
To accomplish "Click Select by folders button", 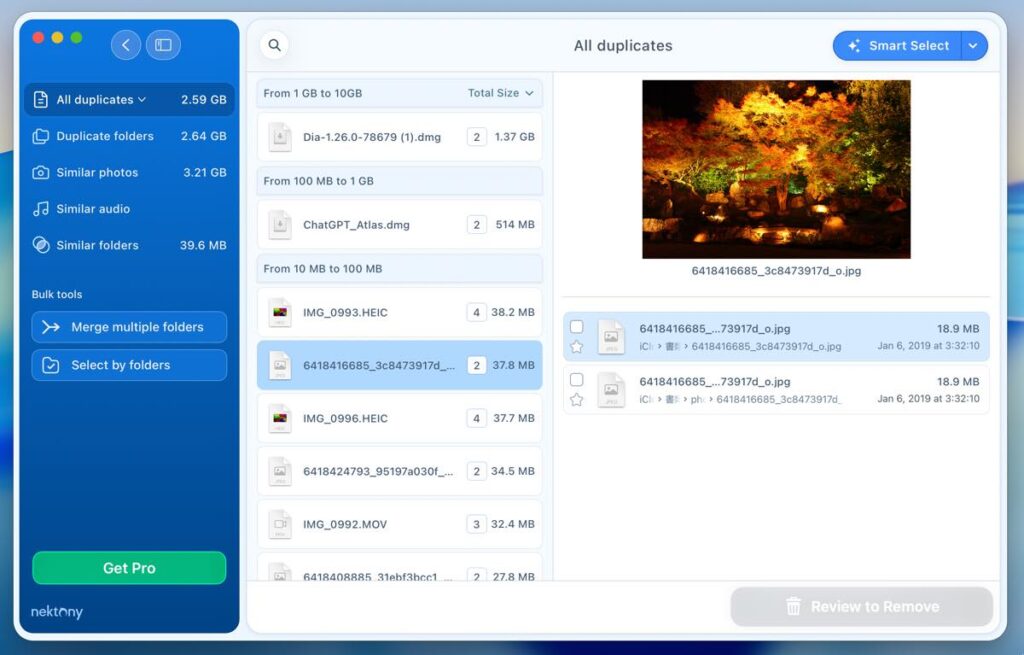I will (129, 365).
